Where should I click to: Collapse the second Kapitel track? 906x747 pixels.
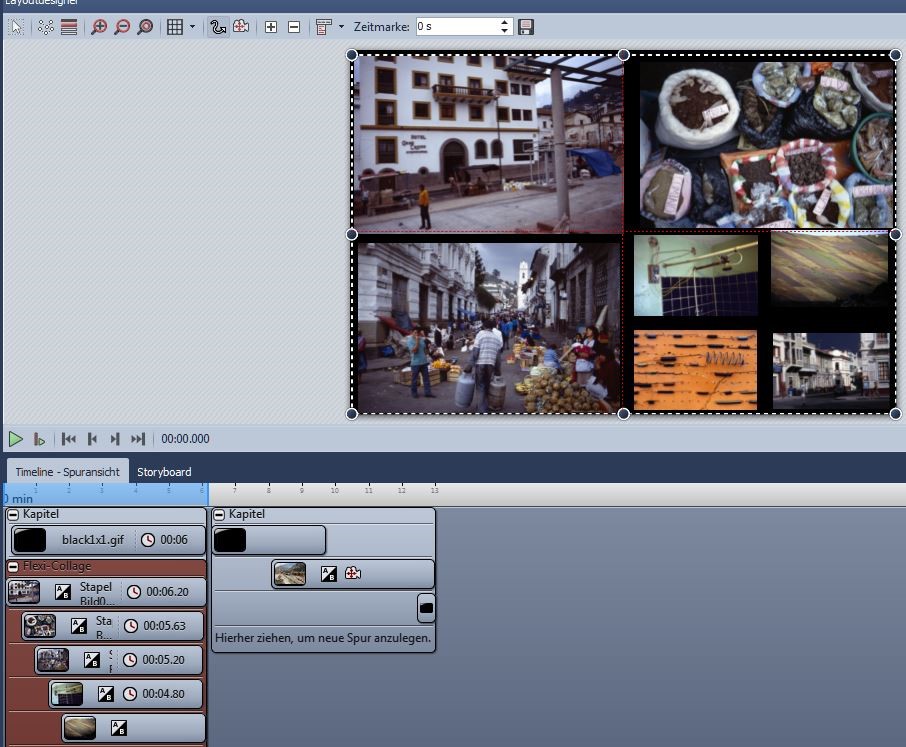(x=219, y=514)
